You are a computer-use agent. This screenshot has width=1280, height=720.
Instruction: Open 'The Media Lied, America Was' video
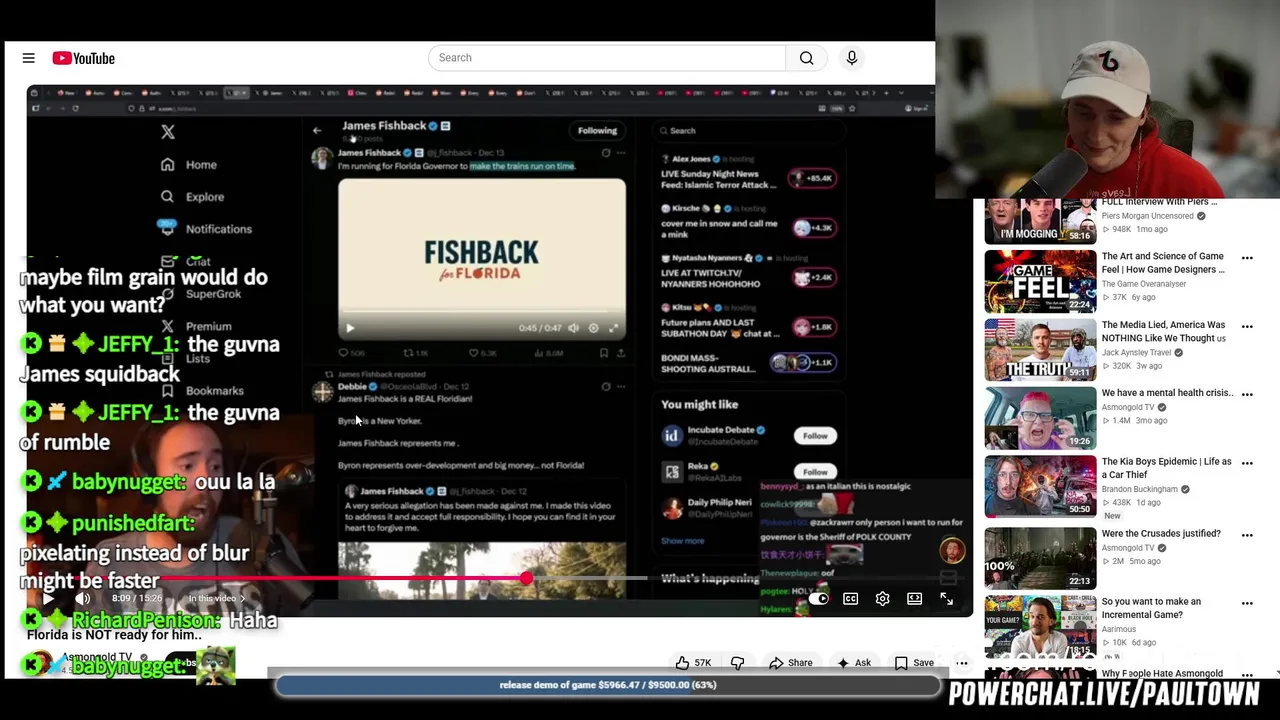[1162, 331]
